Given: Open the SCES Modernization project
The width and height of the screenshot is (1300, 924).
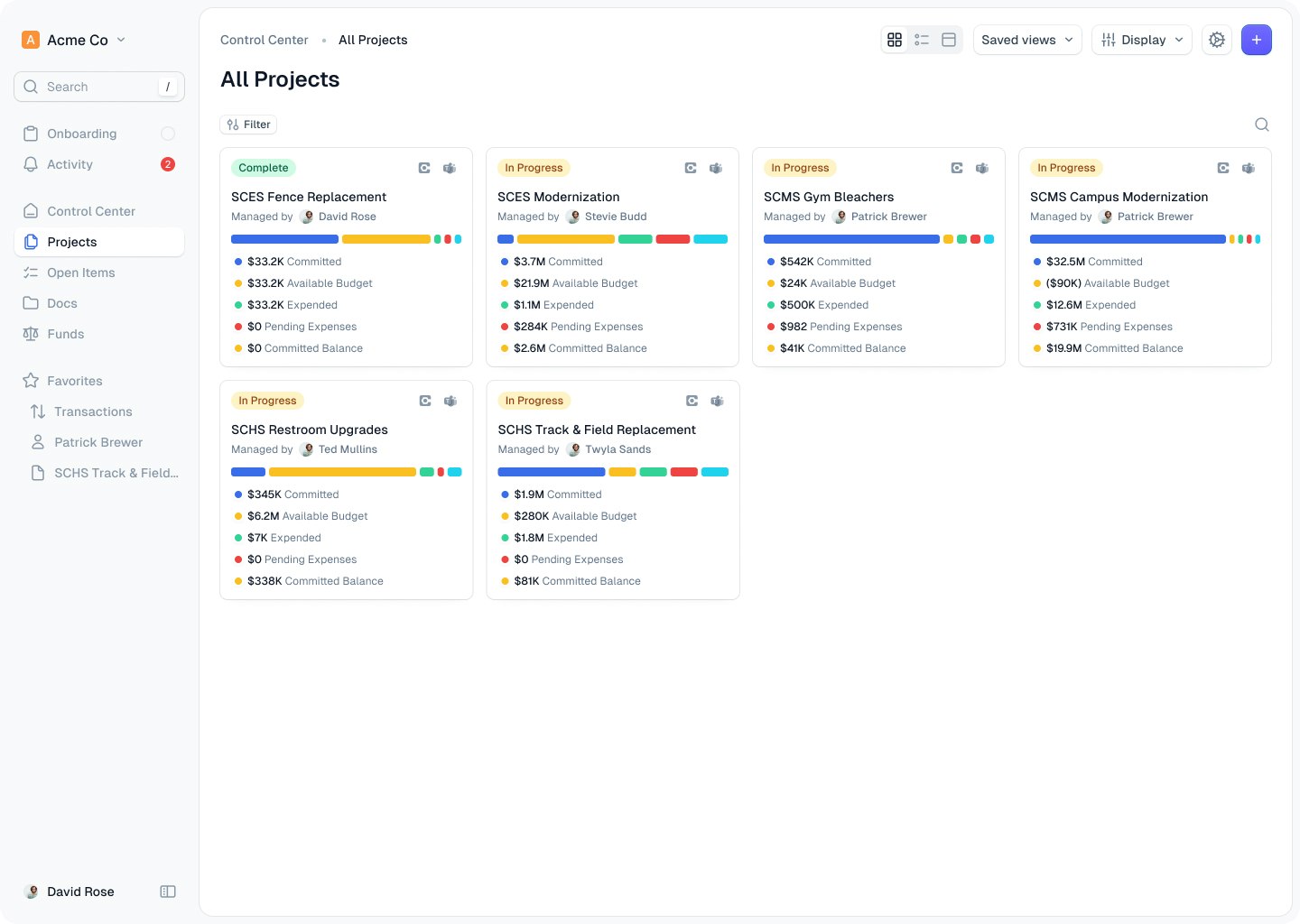Looking at the screenshot, I should pos(559,197).
